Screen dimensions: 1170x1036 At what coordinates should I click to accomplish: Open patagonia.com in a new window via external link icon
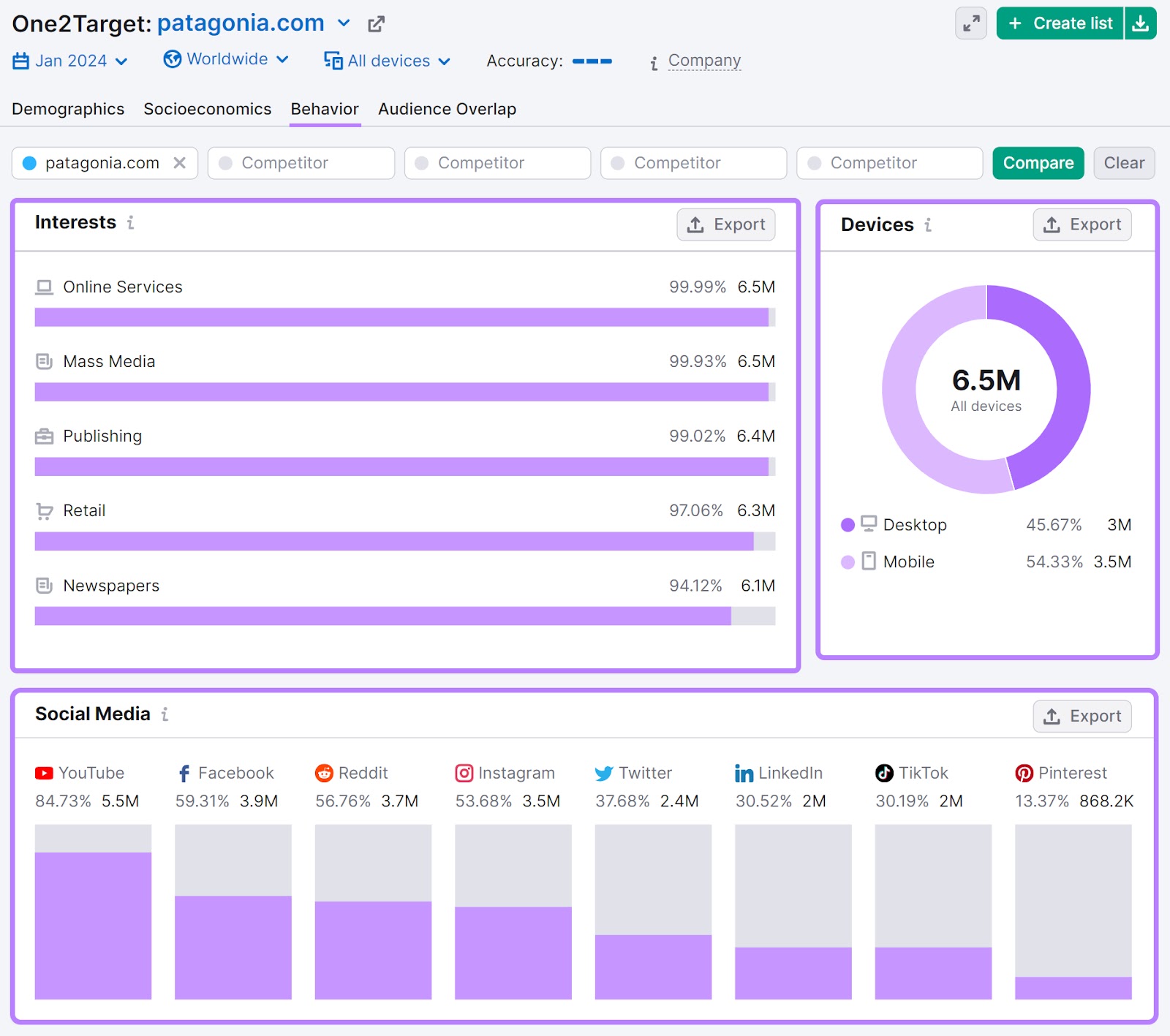coord(376,23)
